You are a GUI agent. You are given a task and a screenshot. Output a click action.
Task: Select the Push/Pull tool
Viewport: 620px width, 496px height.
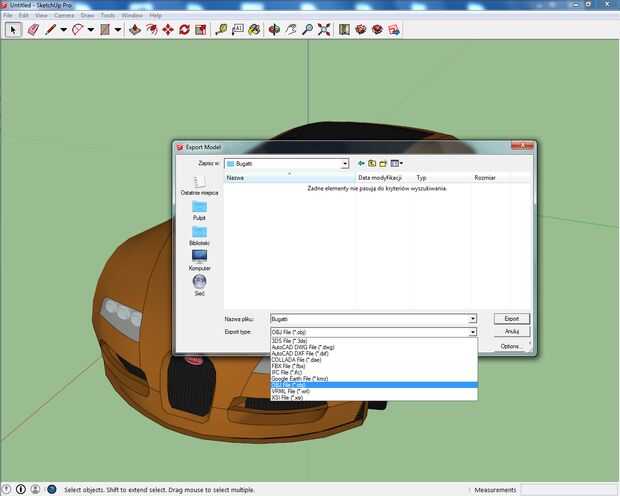135,30
